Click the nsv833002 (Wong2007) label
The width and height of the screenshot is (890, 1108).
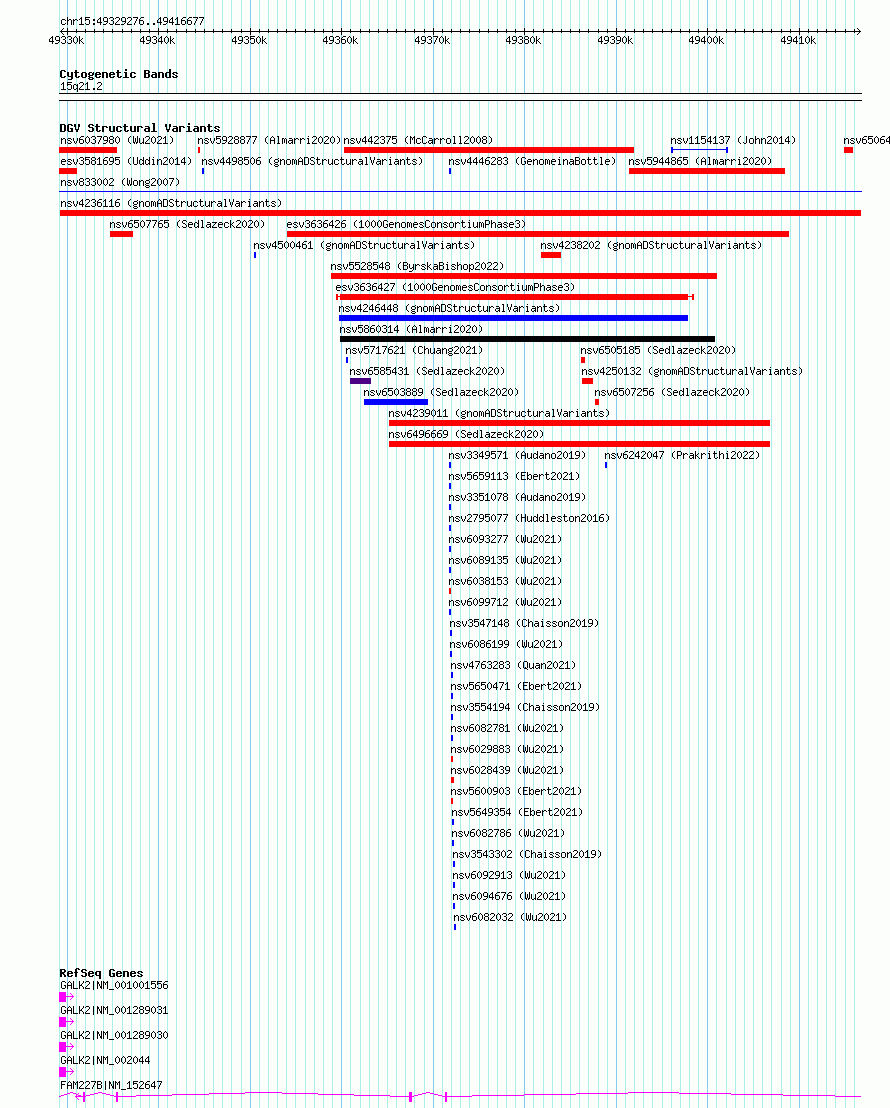click(120, 182)
